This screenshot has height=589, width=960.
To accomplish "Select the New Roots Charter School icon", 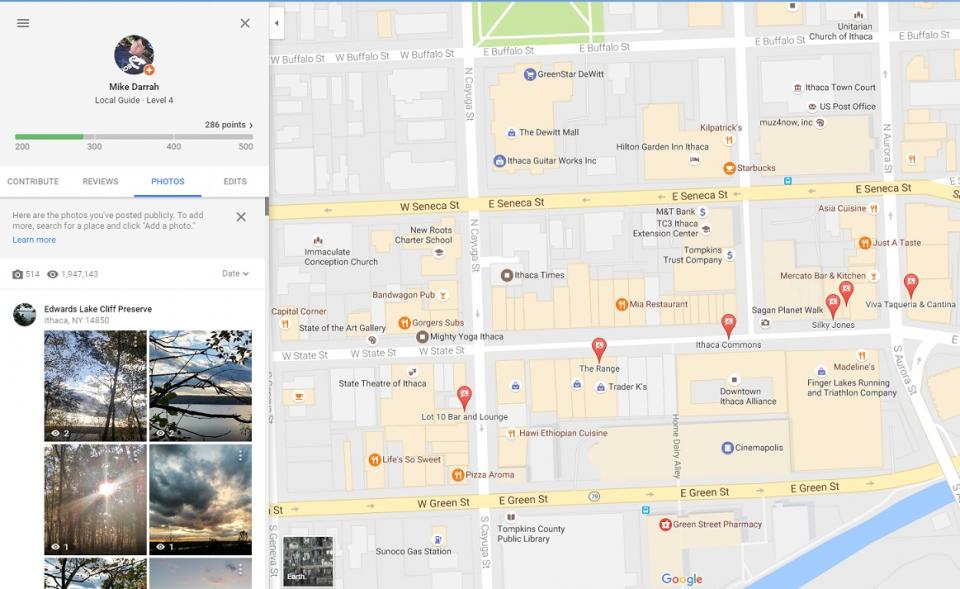I will tap(438, 252).
